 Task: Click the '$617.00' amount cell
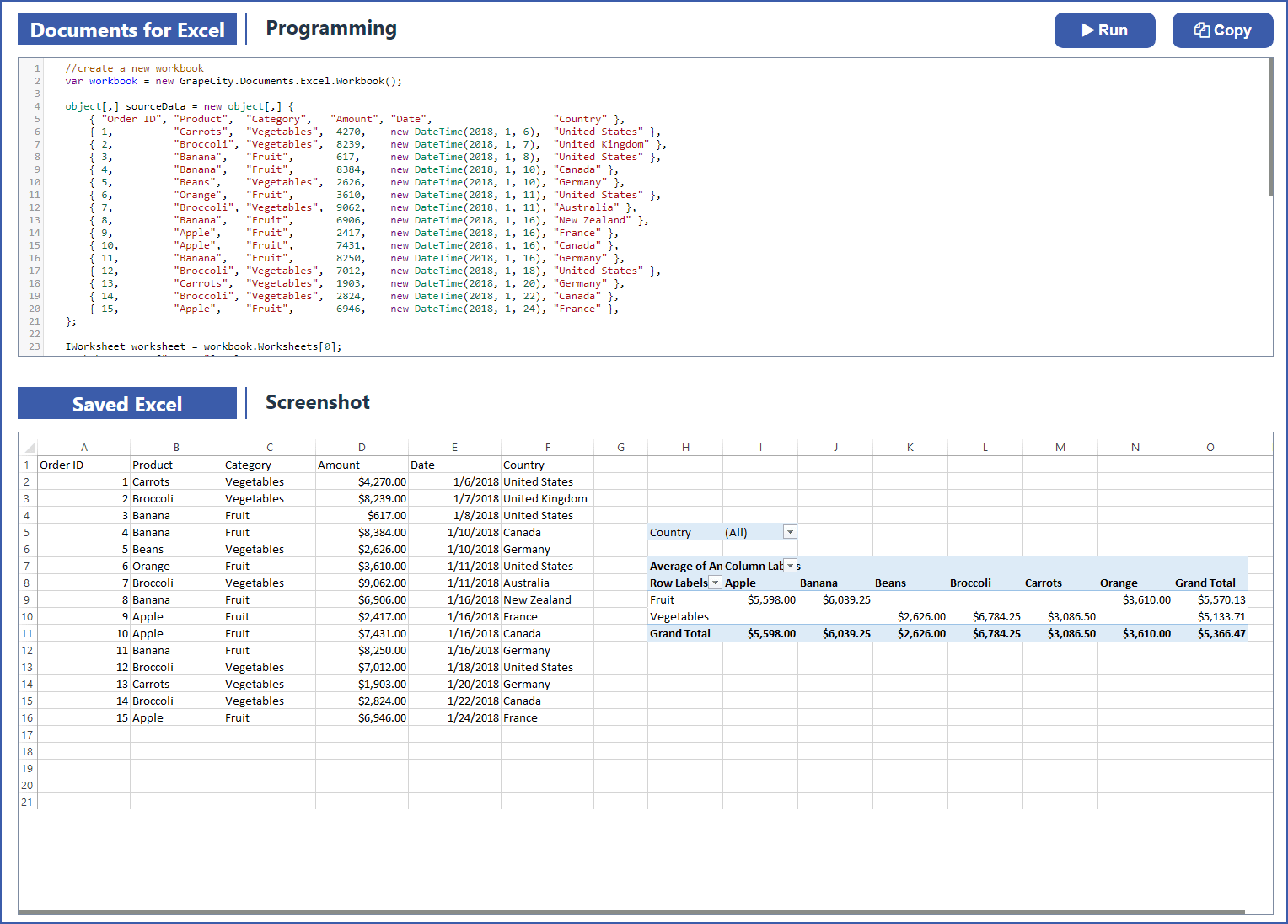(362, 515)
